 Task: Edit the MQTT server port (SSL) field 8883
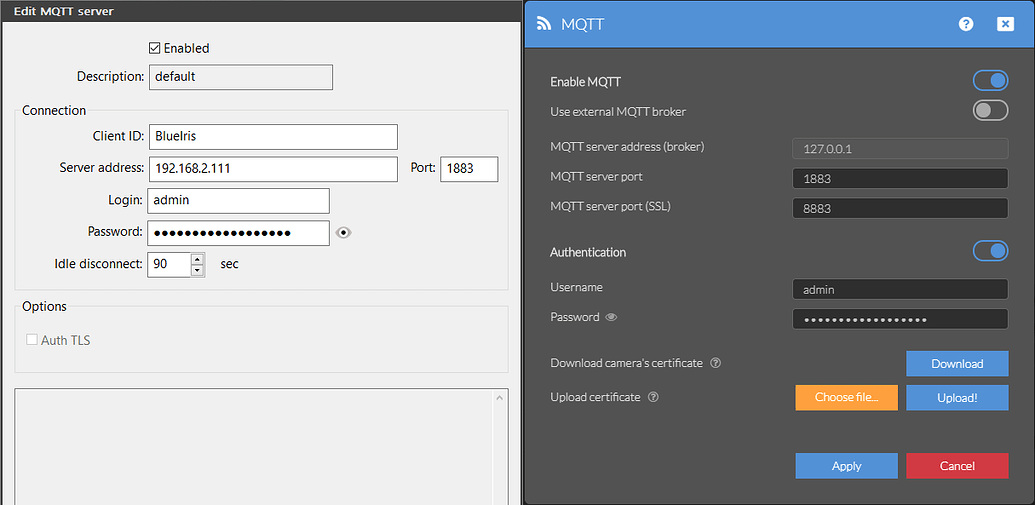(x=900, y=208)
